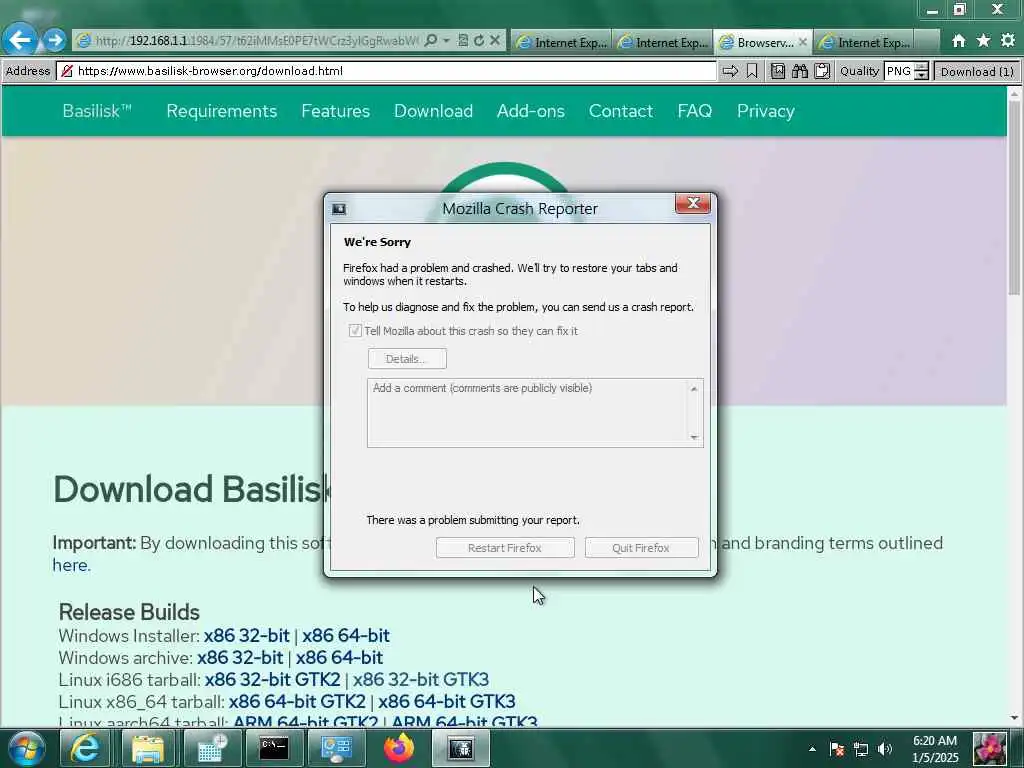Close the Mozilla Crash Reporter dialog

click(x=693, y=204)
